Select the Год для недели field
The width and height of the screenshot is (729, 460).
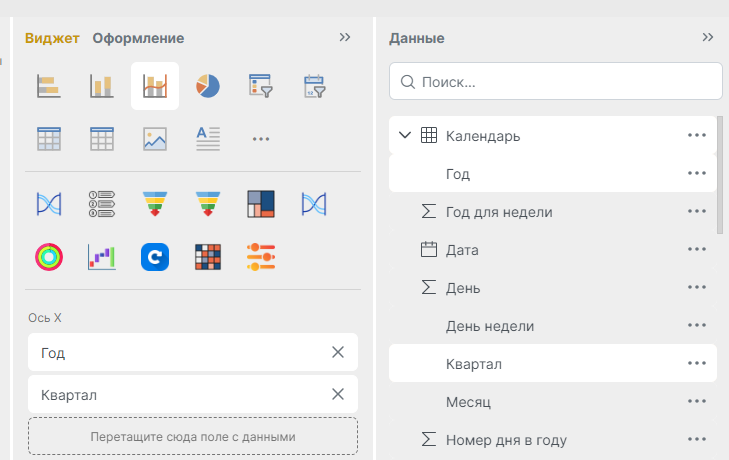(x=553, y=212)
